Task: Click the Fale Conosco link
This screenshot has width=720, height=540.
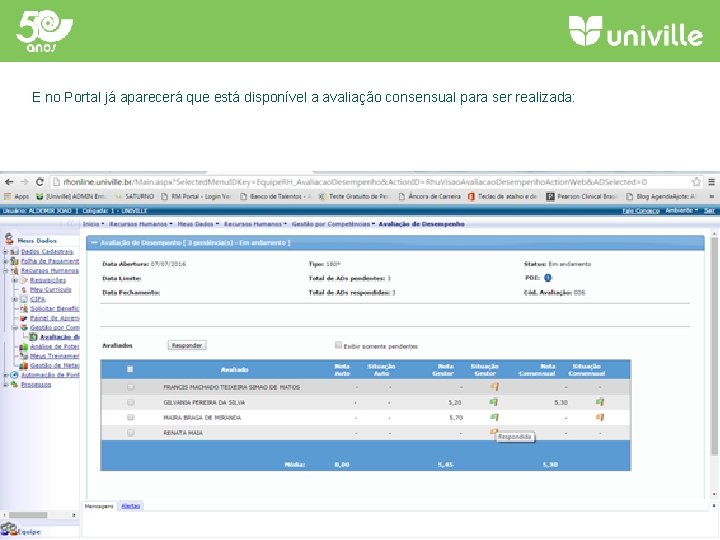Action: click(x=641, y=211)
